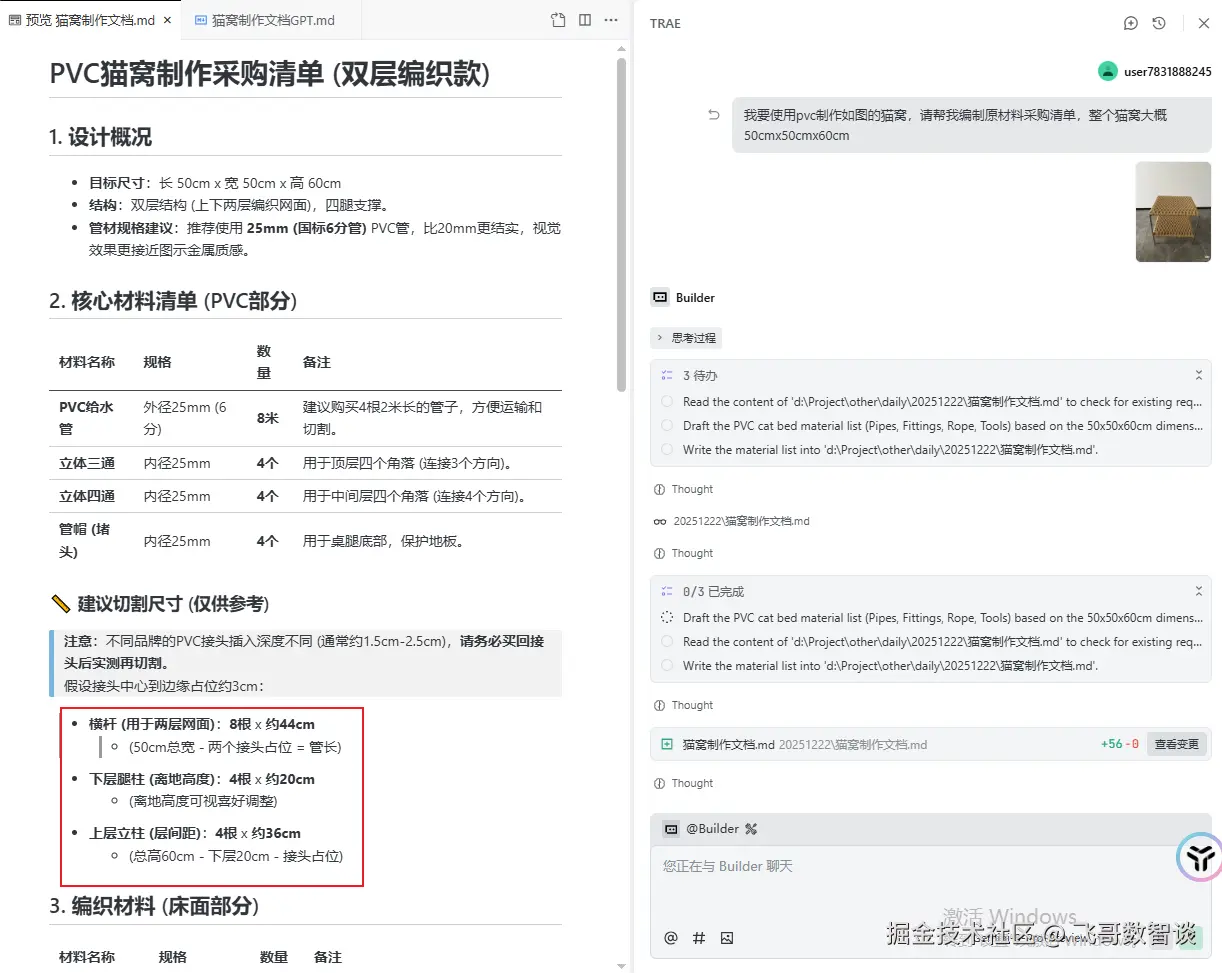Collapse the '0/3 已完成' todo list
Viewport: 1222px width, 973px height.
coord(1198,591)
